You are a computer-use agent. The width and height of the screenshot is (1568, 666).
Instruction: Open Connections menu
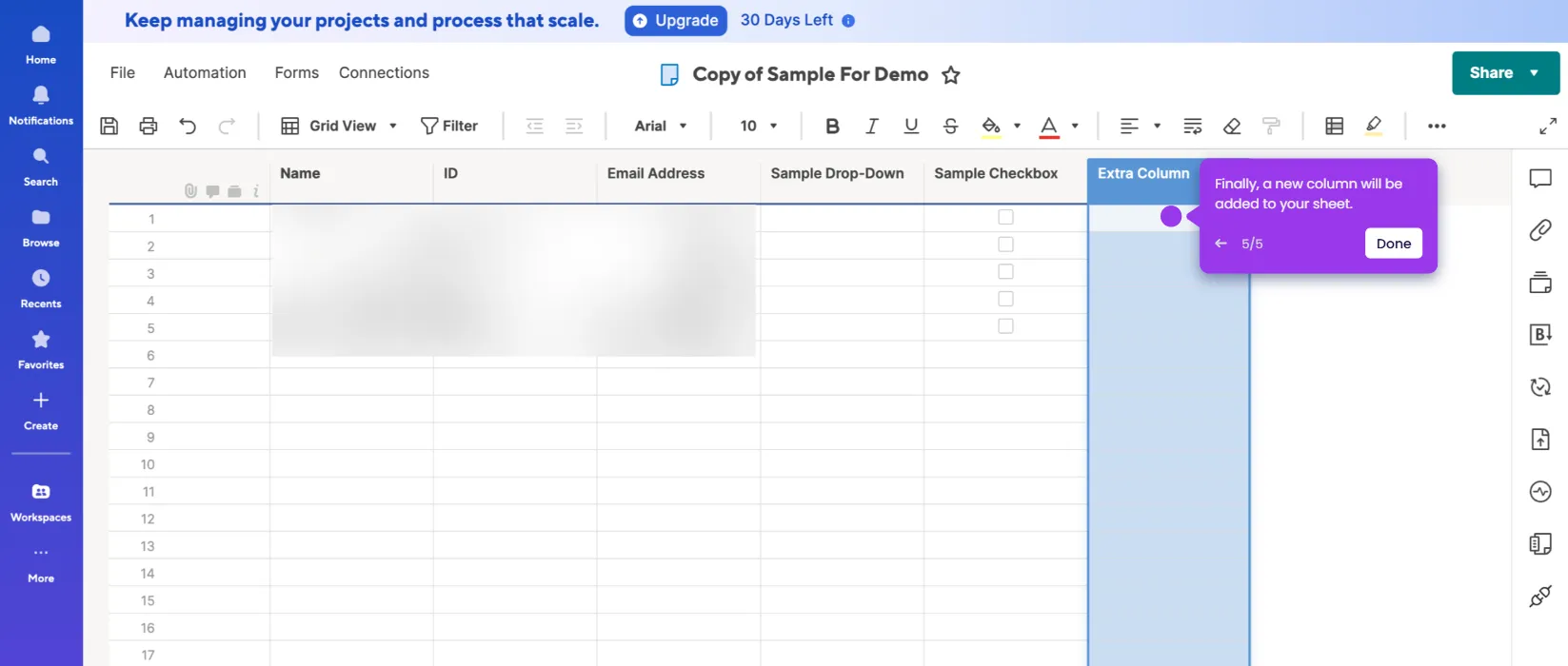(x=384, y=72)
